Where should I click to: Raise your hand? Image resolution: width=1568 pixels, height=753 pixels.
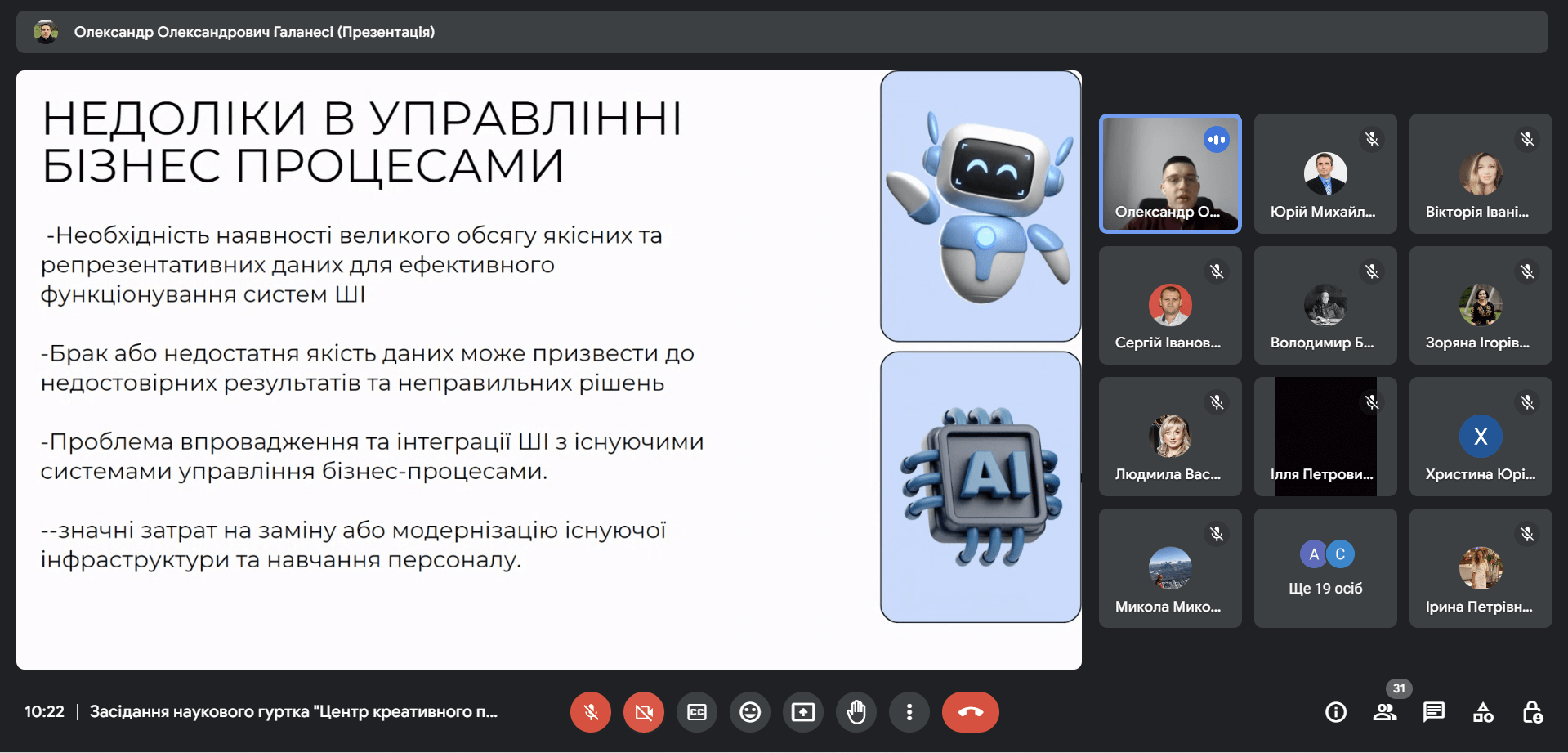(856, 712)
